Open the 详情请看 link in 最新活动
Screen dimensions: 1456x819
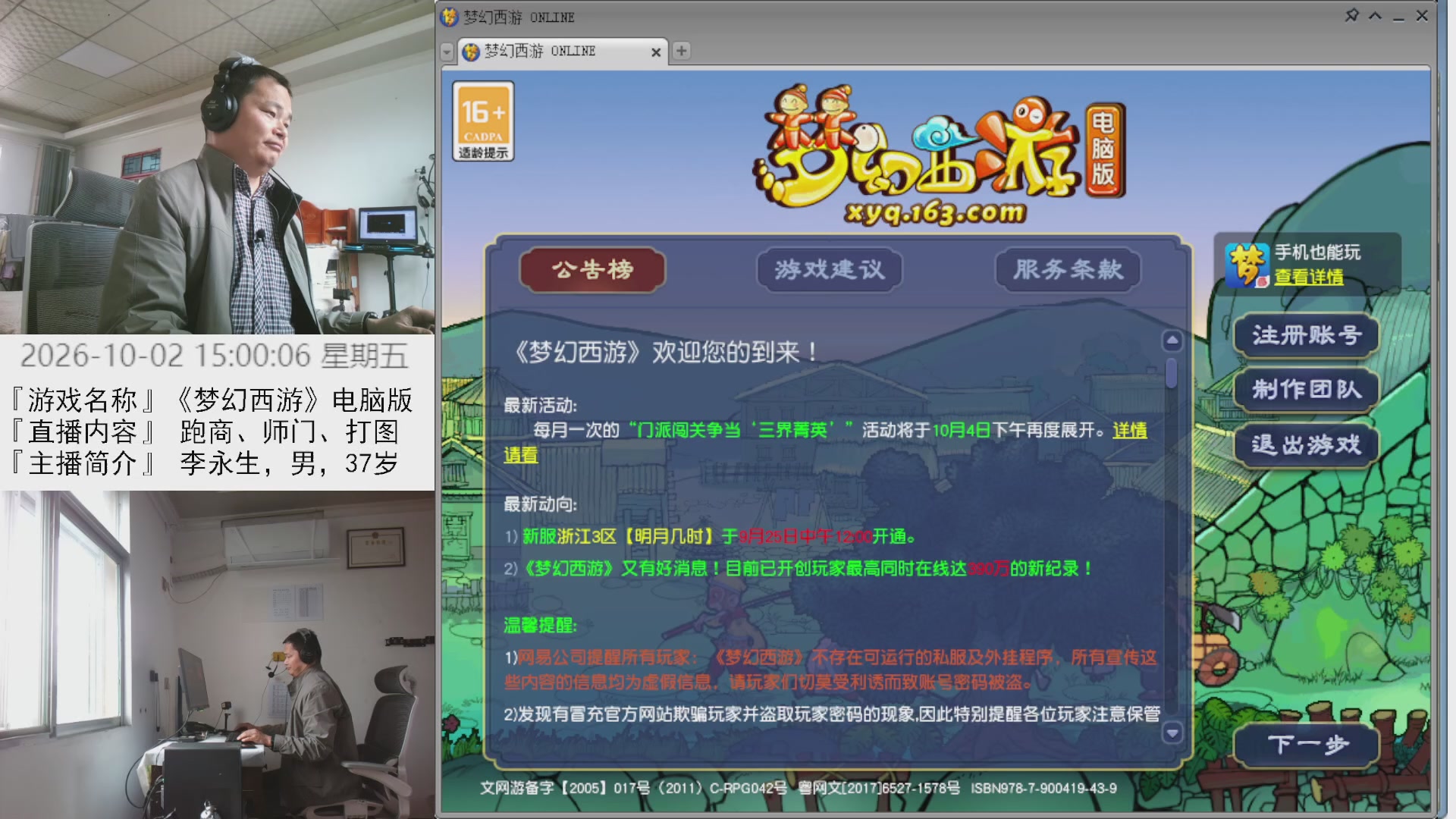1129,431
